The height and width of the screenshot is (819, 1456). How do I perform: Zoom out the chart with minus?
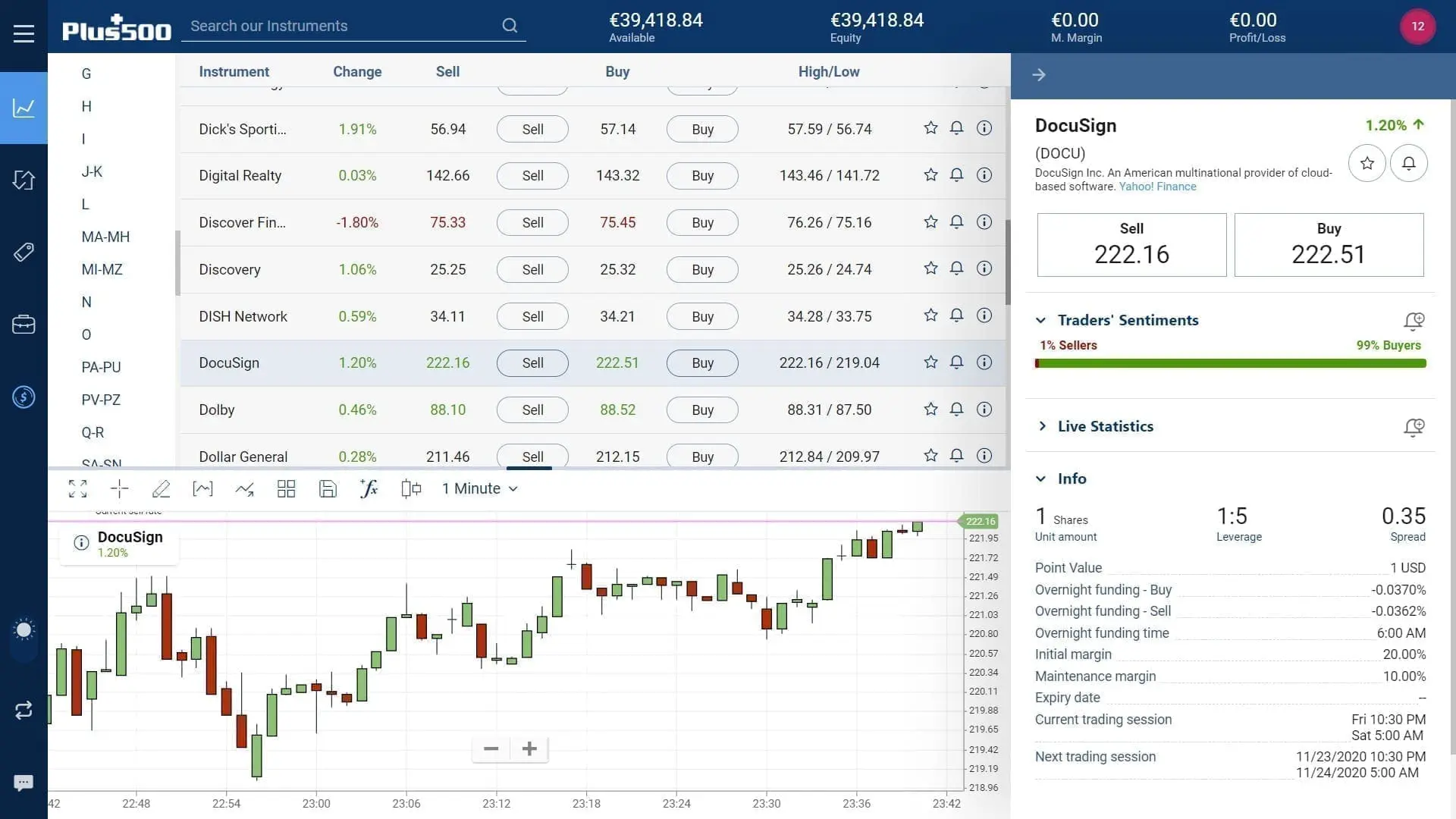pos(491,749)
